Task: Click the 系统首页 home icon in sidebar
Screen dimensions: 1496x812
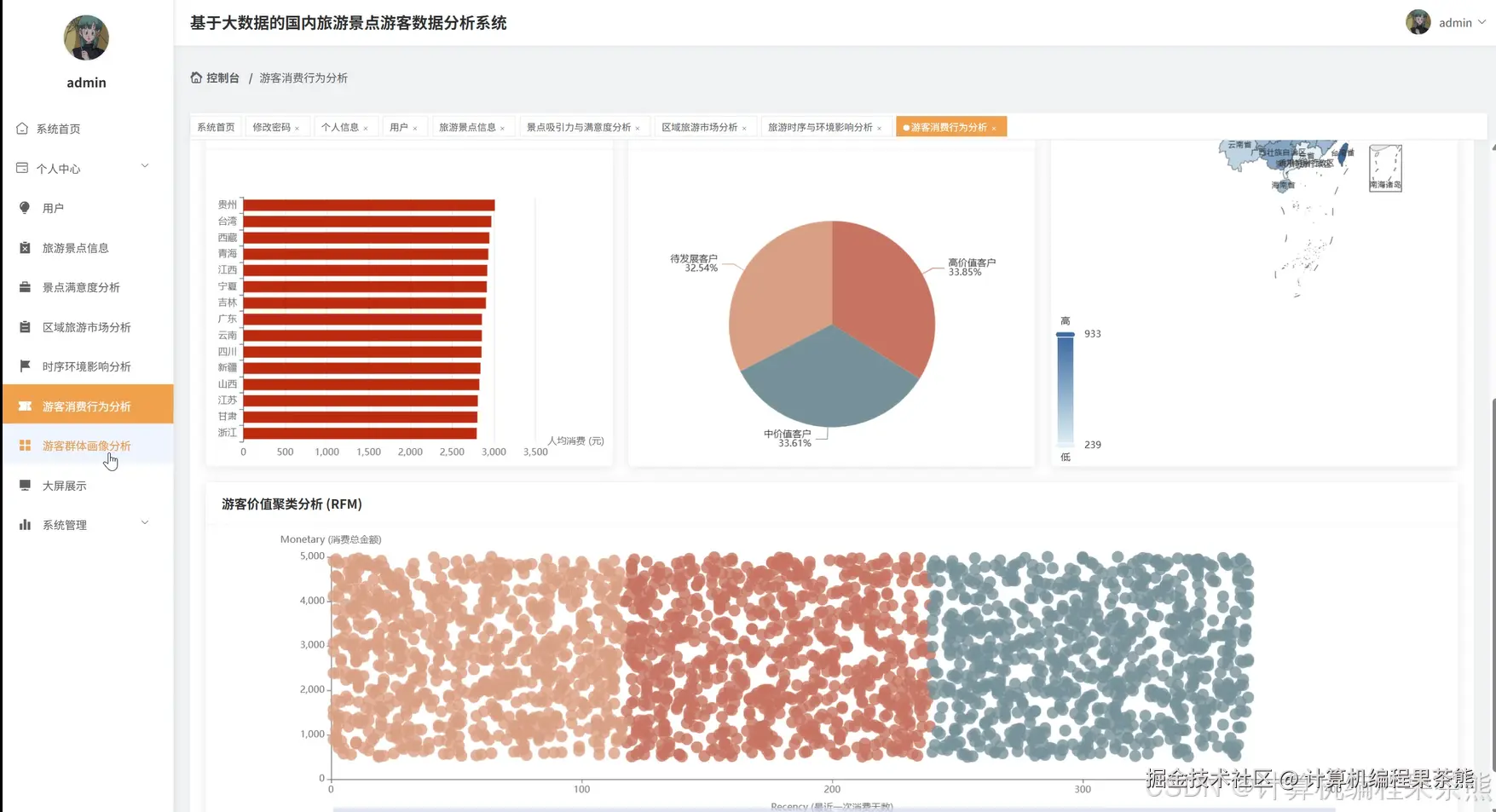Action: point(22,129)
